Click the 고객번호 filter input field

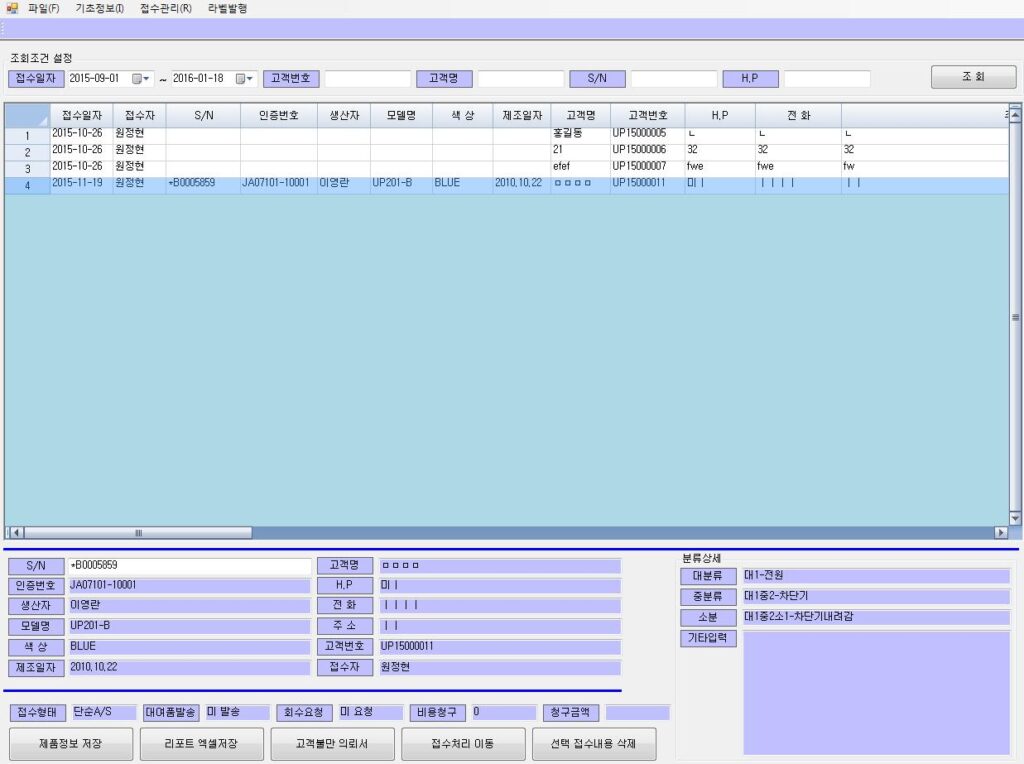click(x=367, y=79)
